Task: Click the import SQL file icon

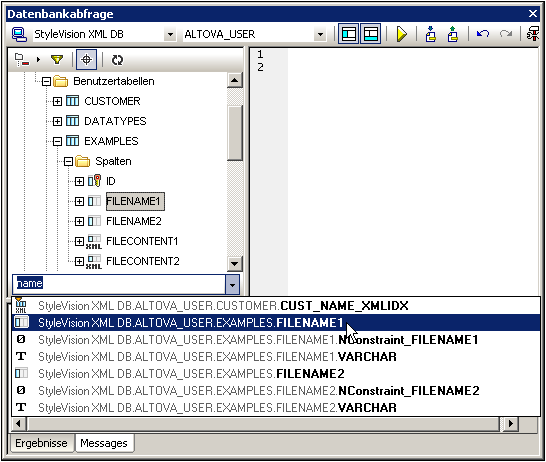Action: click(431, 34)
